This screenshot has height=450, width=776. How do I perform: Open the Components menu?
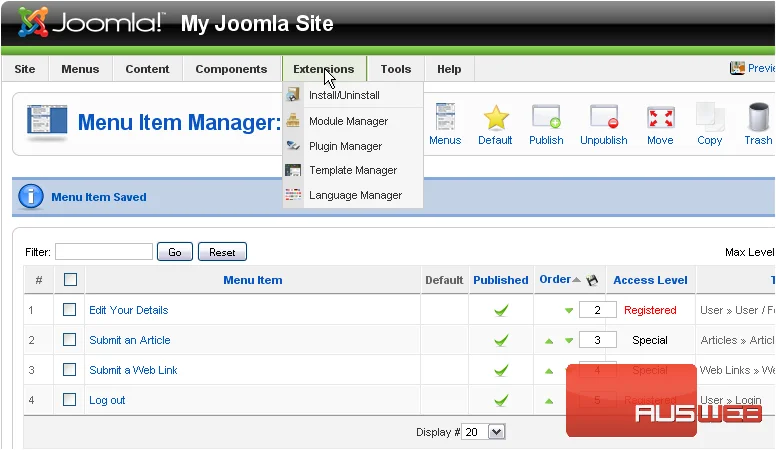pyautogui.click(x=231, y=69)
